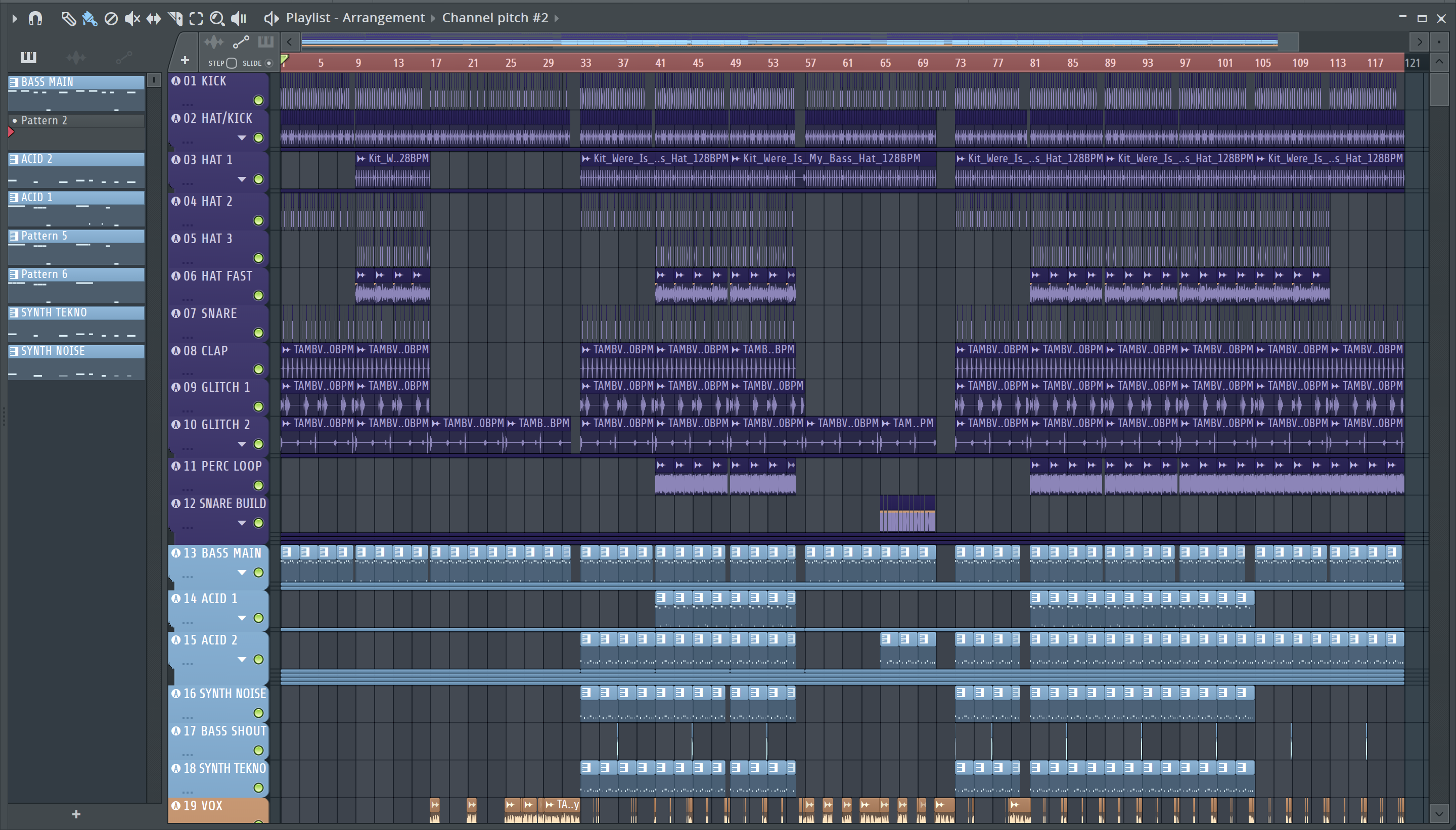Open the playlist options menu arrow
Viewport: 1456px width, 830px height.
coord(15,18)
